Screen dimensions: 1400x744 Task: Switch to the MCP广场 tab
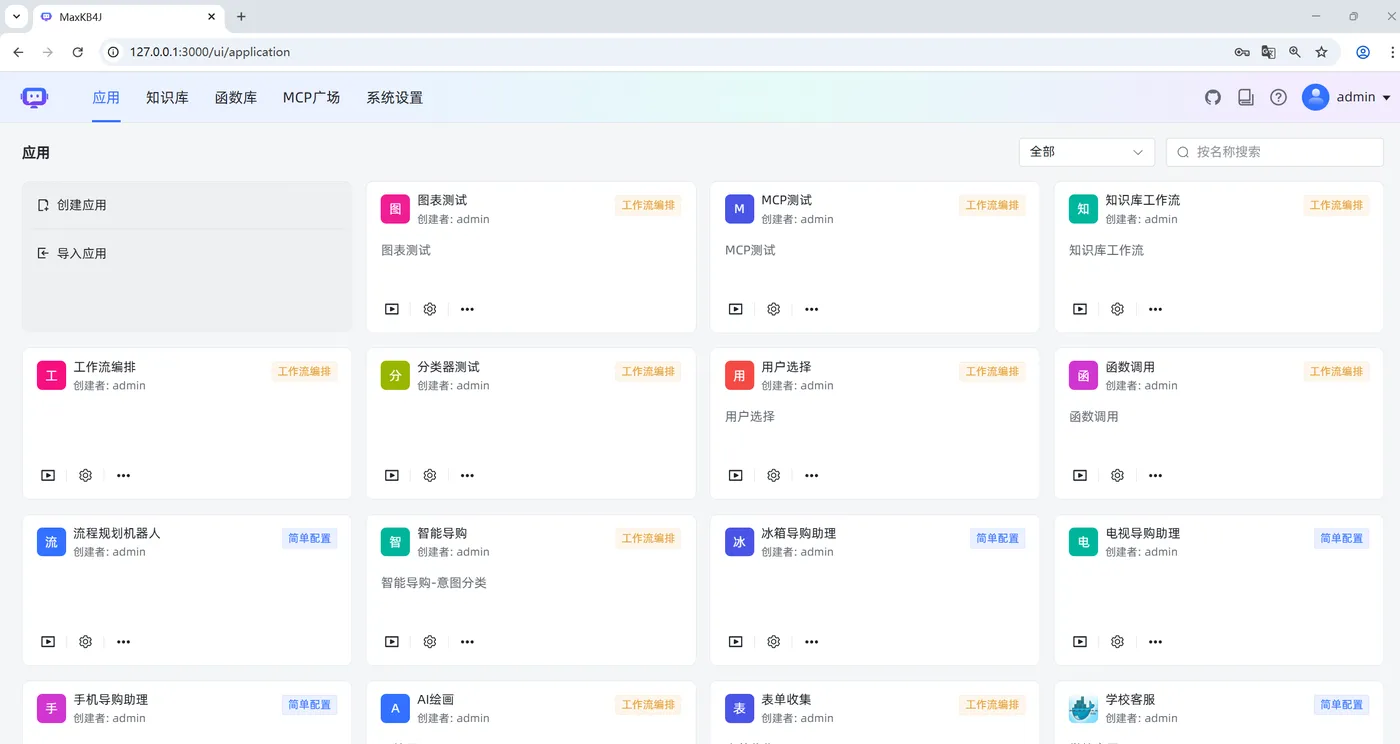coord(311,98)
